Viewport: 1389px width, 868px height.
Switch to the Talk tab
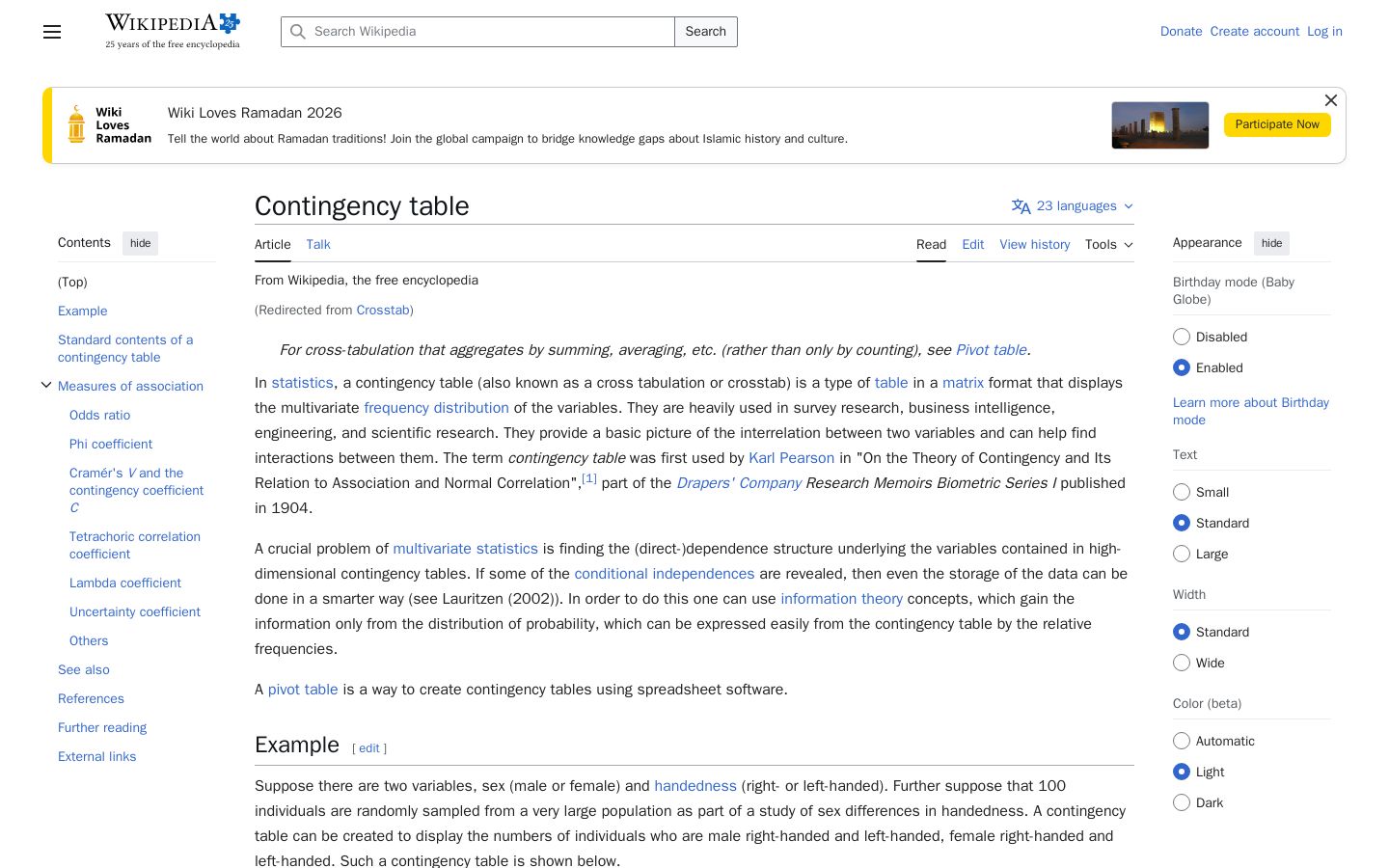click(x=318, y=245)
